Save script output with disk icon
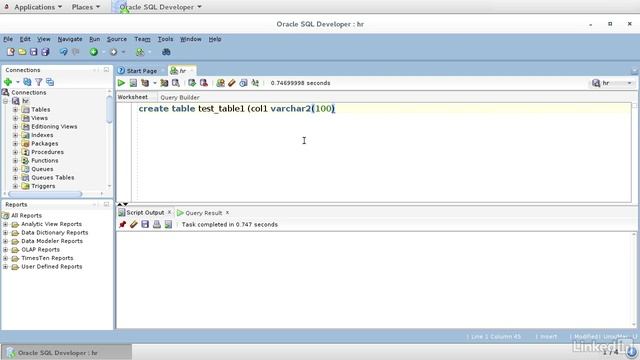Image resolution: width=640 pixels, height=360 pixels. [145, 224]
